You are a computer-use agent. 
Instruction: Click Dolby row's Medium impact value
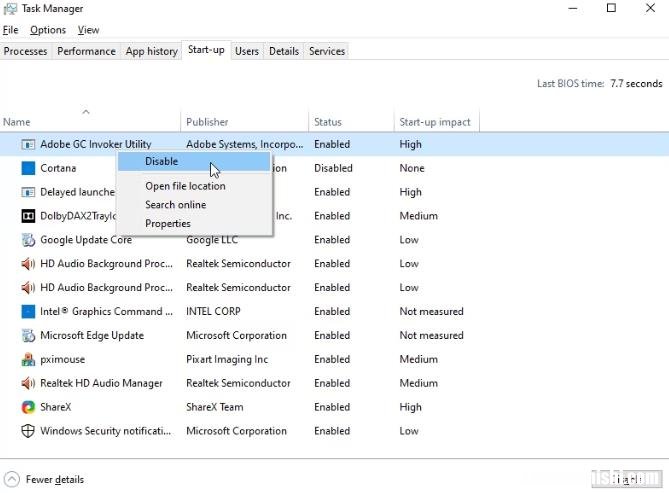click(x=419, y=216)
